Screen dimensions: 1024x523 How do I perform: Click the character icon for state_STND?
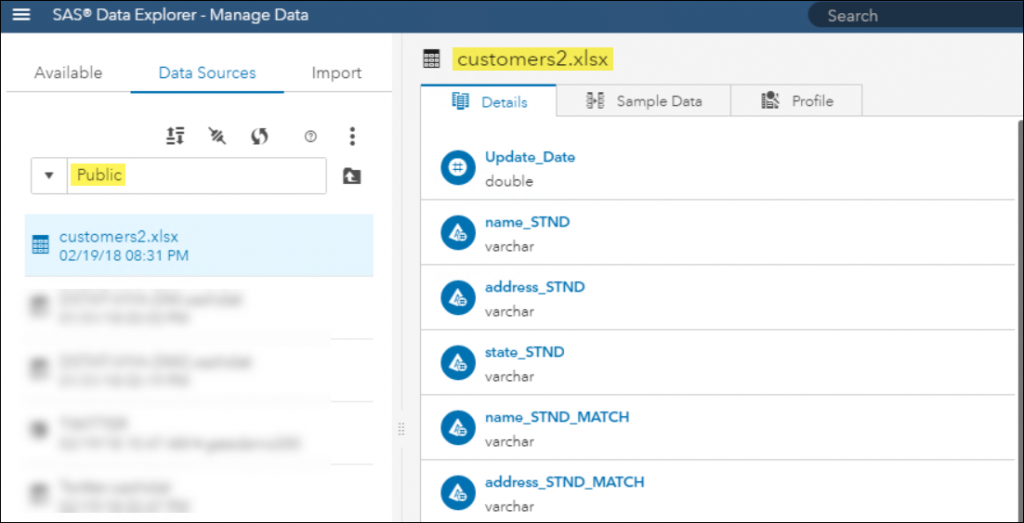click(458, 362)
